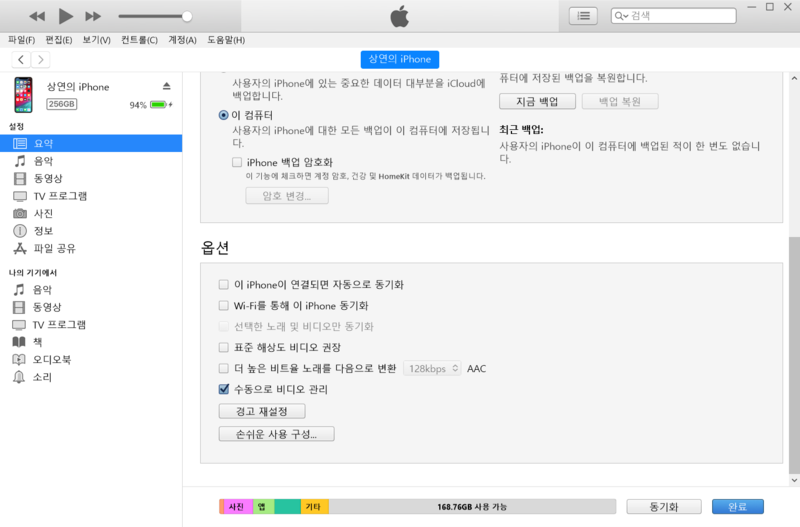800x527 pixels.
Task: Focus the 검색 search field
Action: (x=673, y=16)
